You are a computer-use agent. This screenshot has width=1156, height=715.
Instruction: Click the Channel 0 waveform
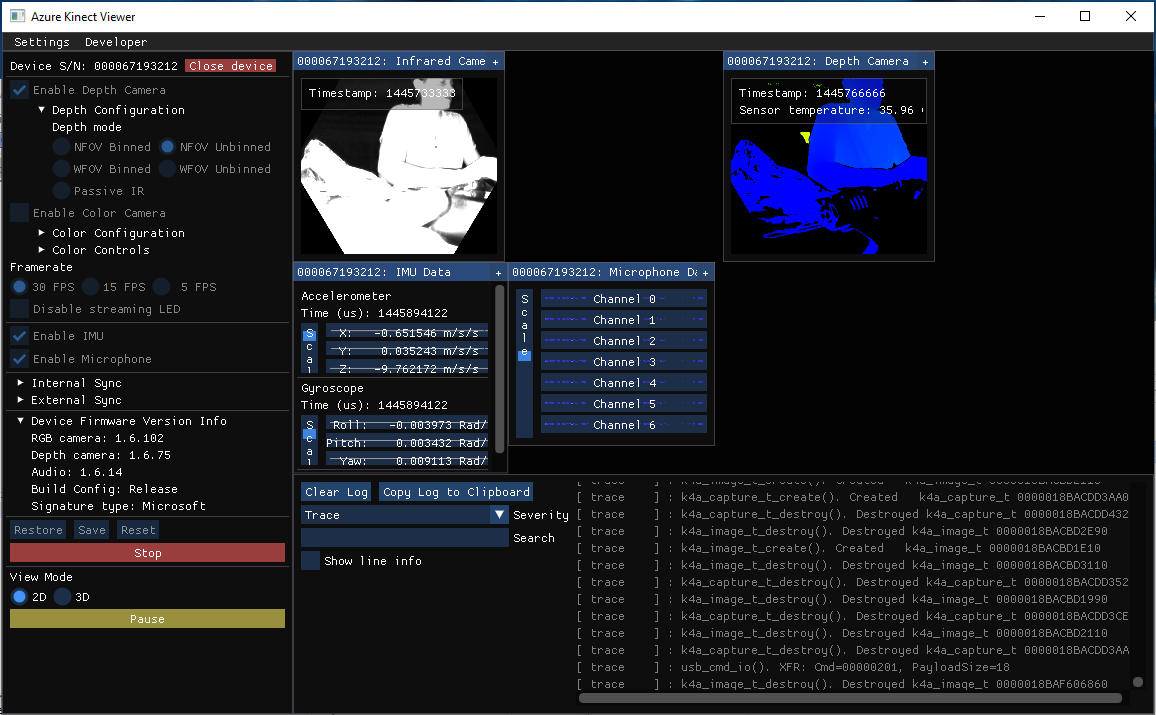624,299
